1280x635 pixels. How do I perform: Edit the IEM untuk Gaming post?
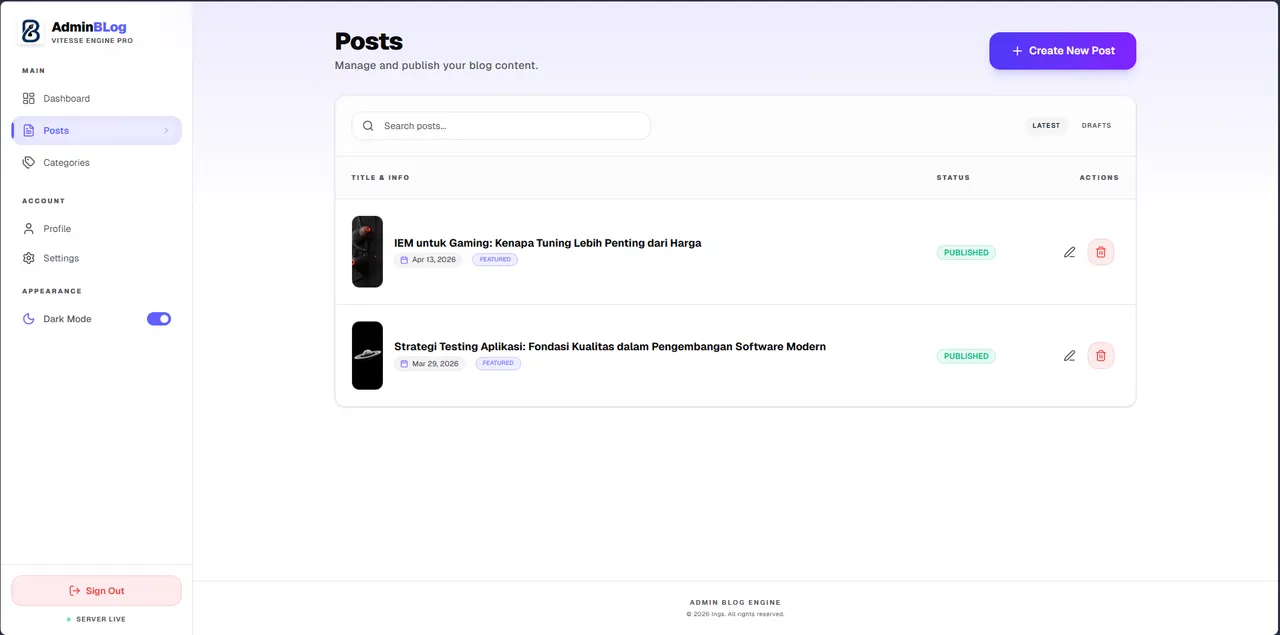pyautogui.click(x=1069, y=252)
